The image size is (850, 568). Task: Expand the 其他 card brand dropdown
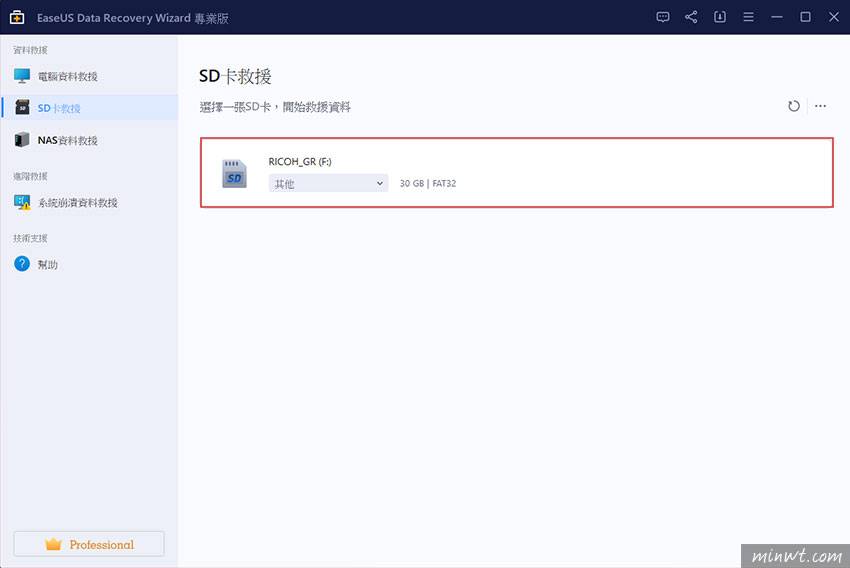(329, 184)
